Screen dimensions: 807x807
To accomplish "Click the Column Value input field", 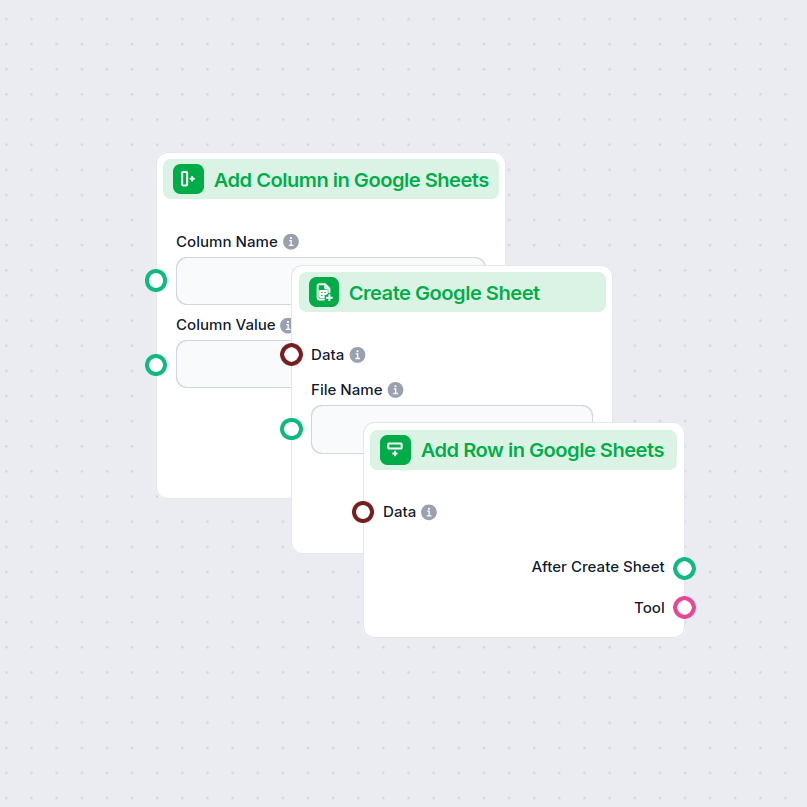I will pos(230,364).
